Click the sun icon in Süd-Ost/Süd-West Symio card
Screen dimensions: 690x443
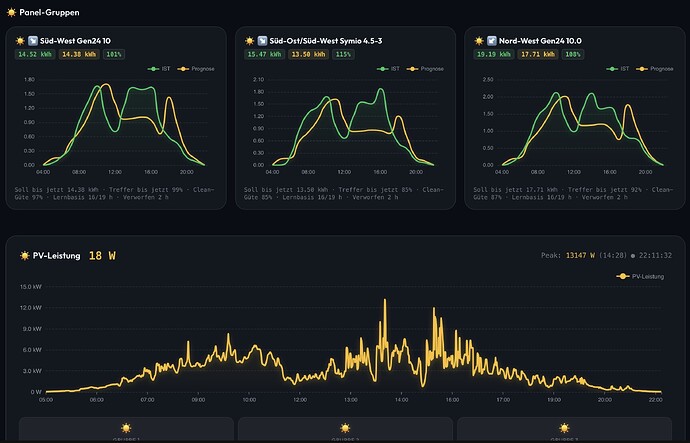250,41
